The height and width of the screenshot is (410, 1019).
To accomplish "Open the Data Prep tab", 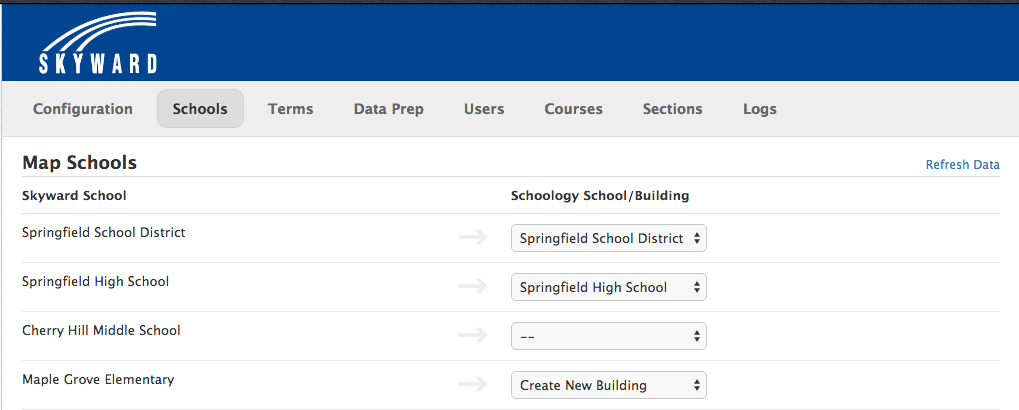I will pyautogui.click(x=388, y=109).
